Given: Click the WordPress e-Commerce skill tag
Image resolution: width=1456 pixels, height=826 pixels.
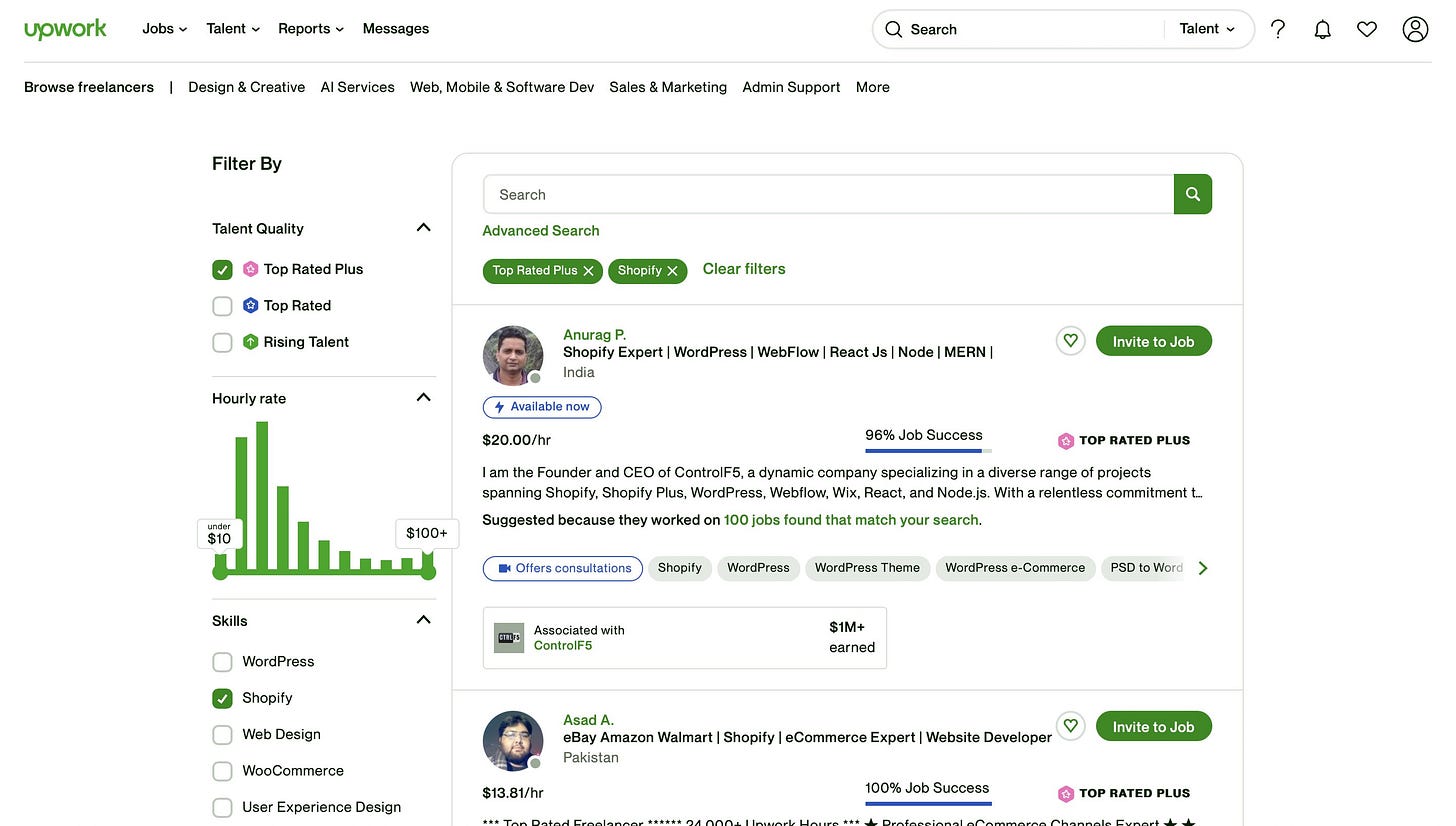Looking at the screenshot, I should point(1015,568).
